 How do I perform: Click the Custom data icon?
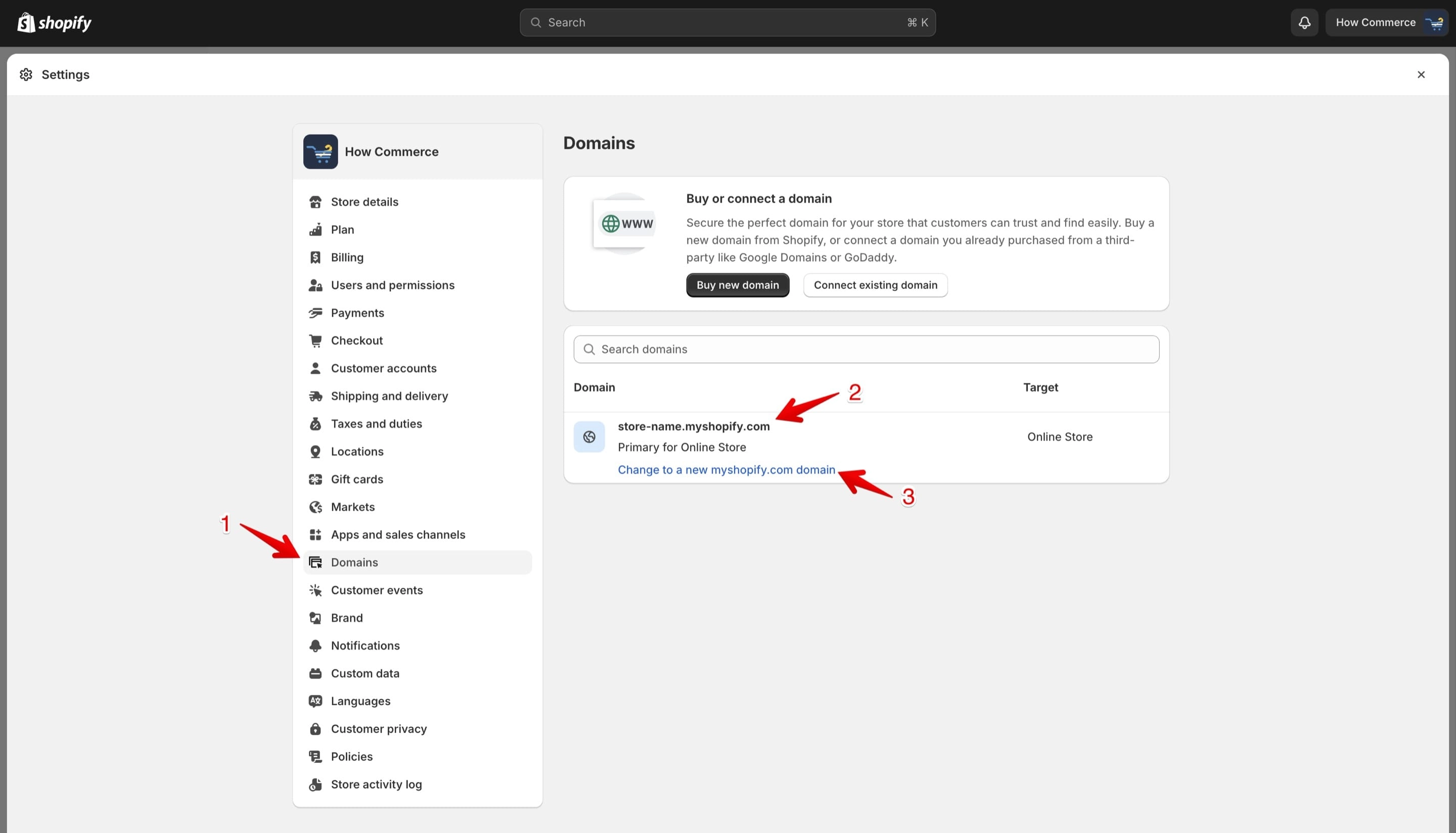(315, 673)
